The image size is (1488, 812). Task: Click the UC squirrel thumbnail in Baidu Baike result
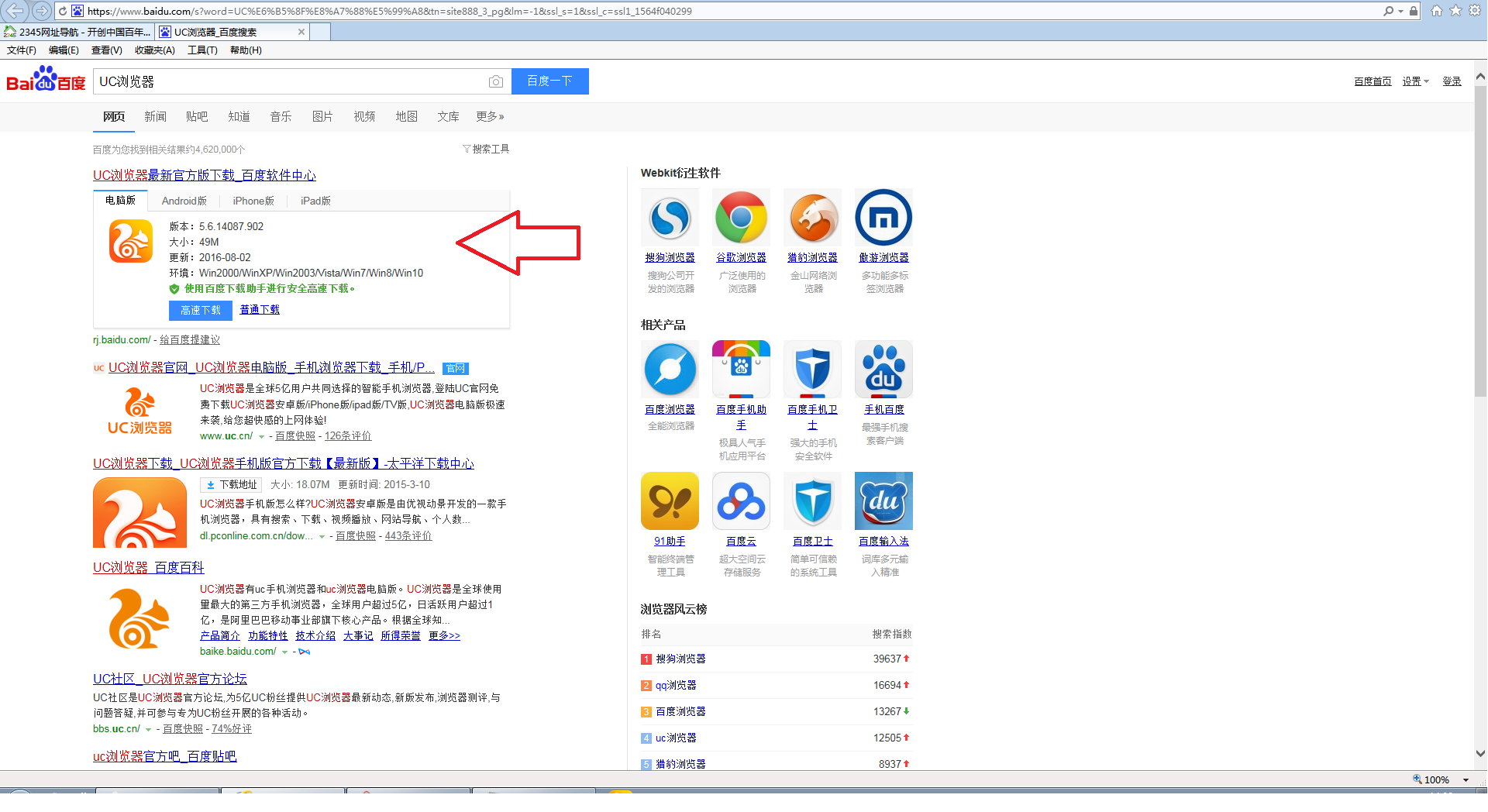(x=139, y=618)
